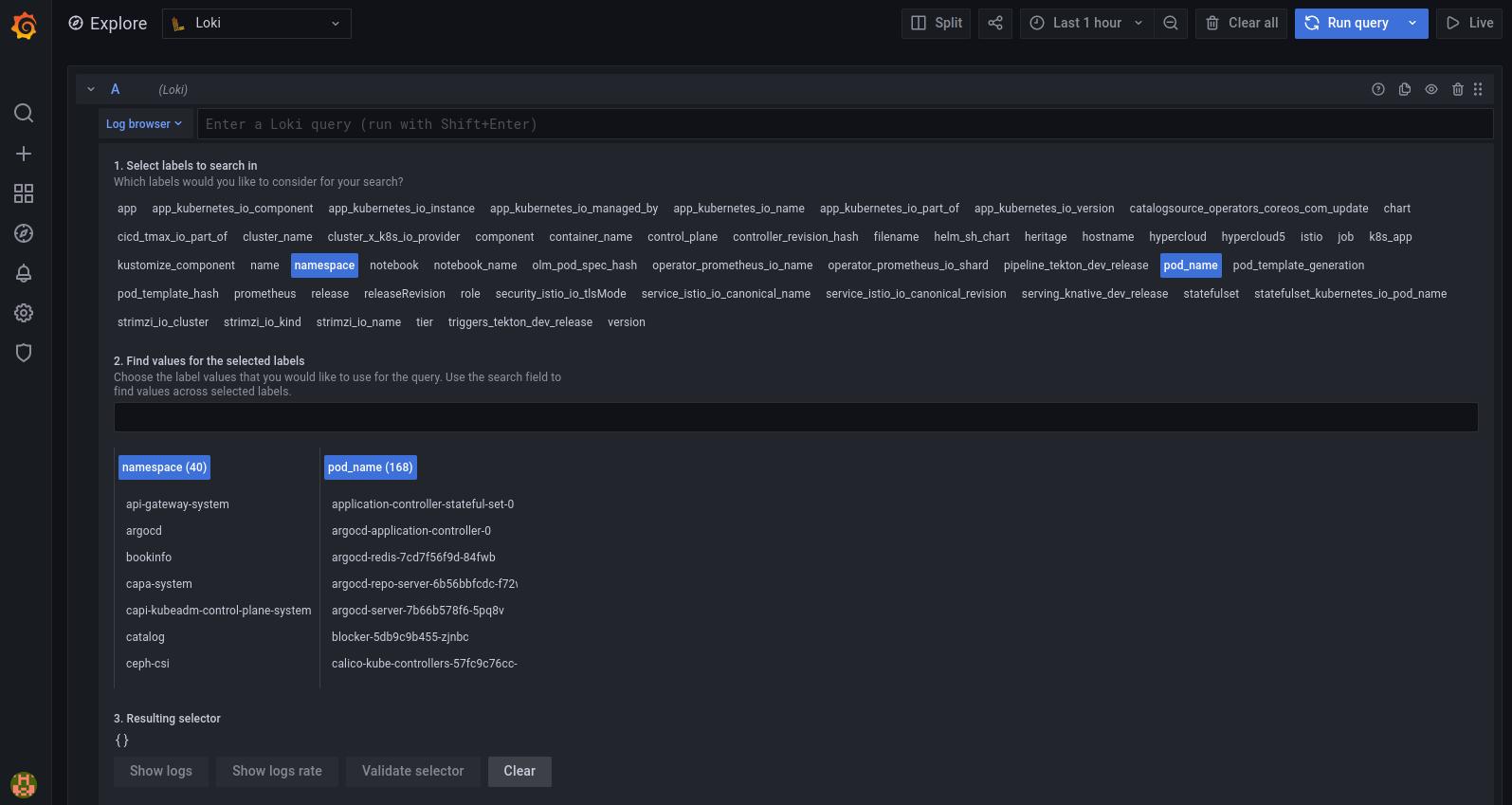1512x805 pixels.
Task: Select the filename label
Action: (x=896, y=237)
